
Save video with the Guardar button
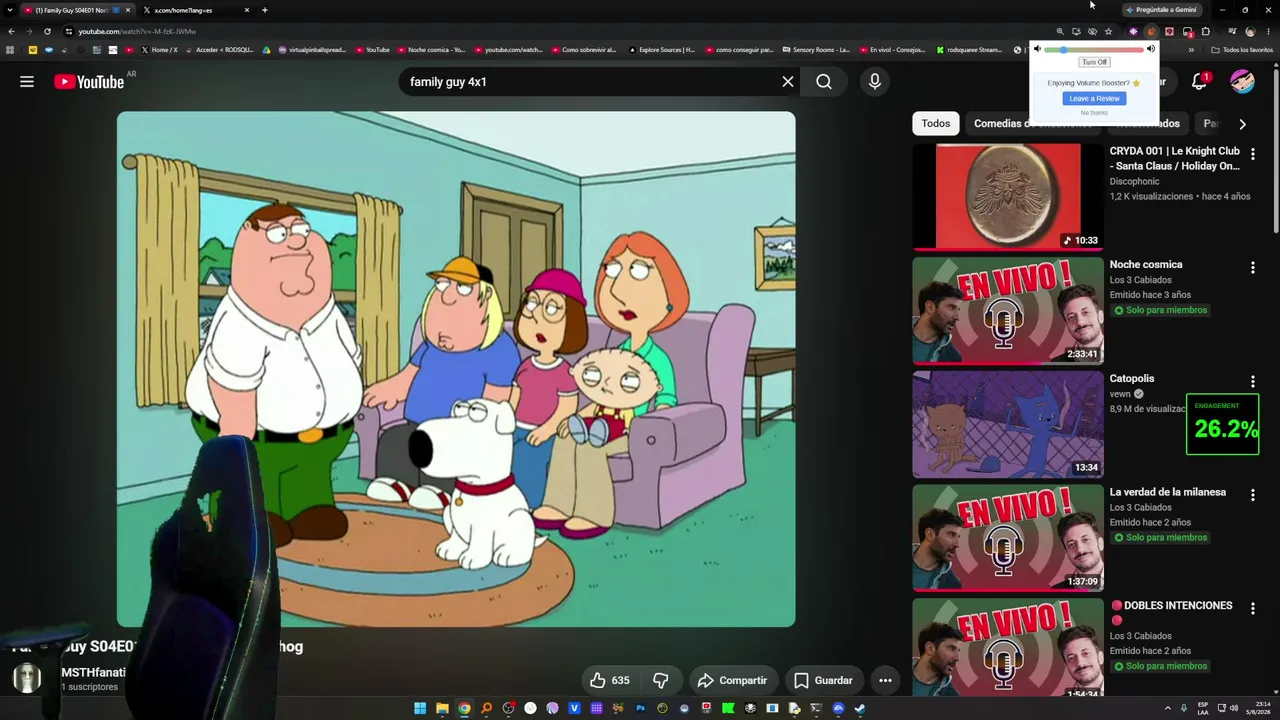pyautogui.click(x=823, y=680)
